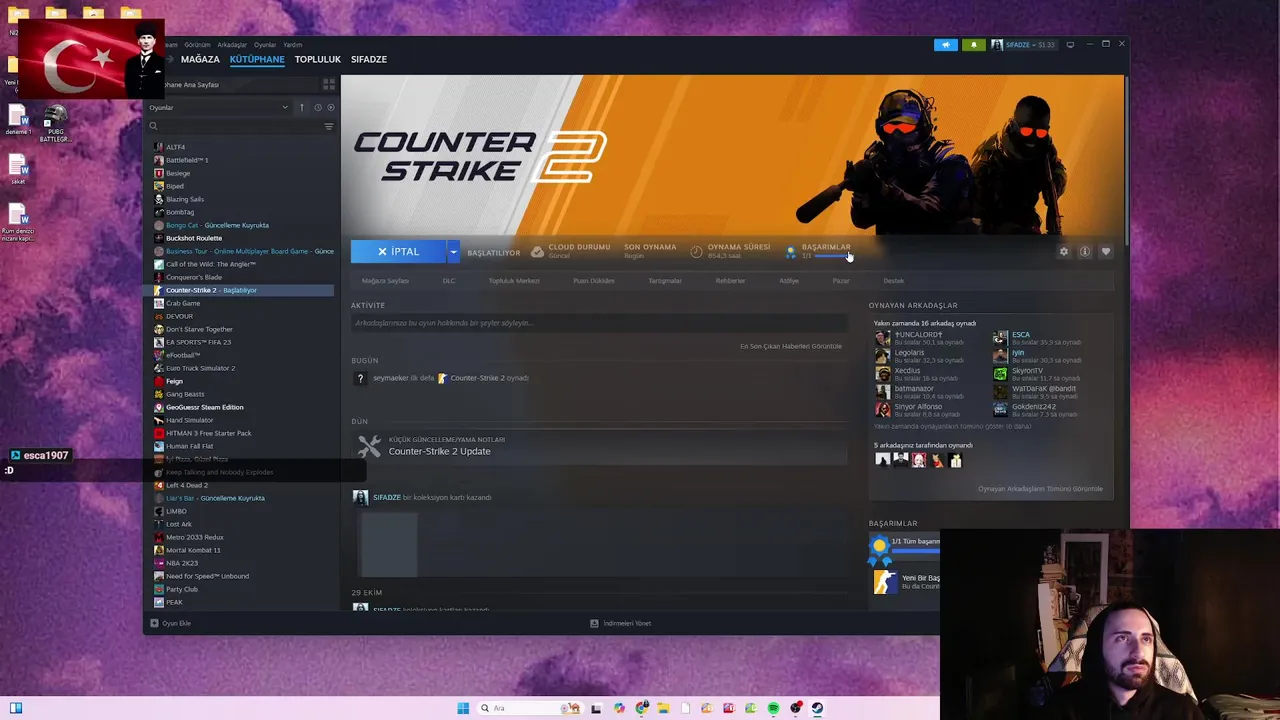The width and height of the screenshot is (1280, 720).
Task: Click the Oyun Ekle button
Action: tap(171, 623)
